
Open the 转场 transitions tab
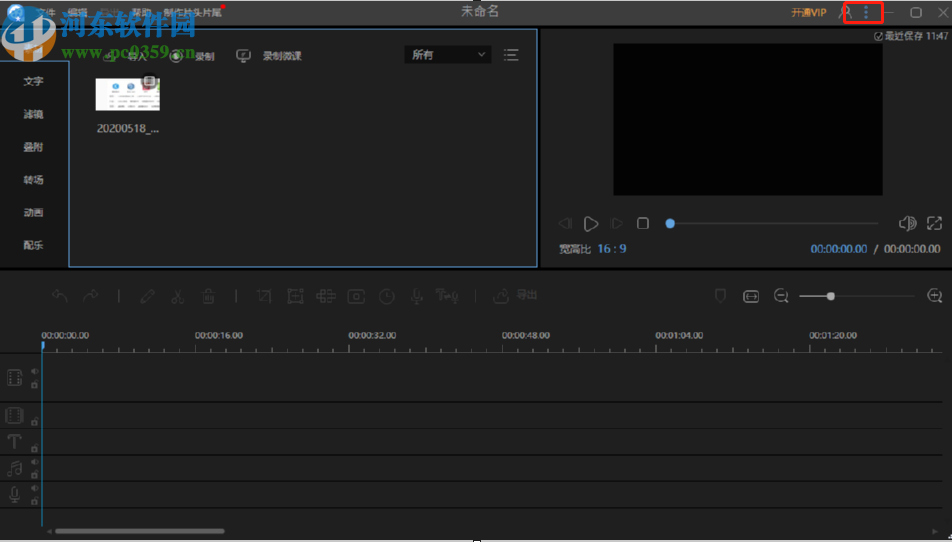point(34,180)
